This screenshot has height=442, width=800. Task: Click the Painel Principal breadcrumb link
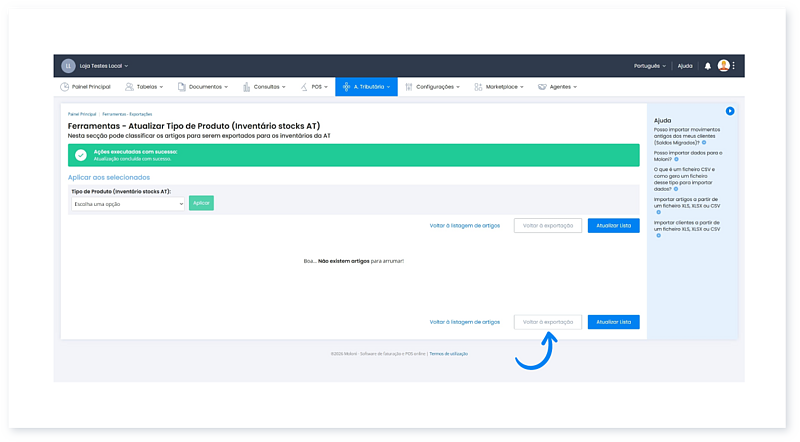(82, 114)
